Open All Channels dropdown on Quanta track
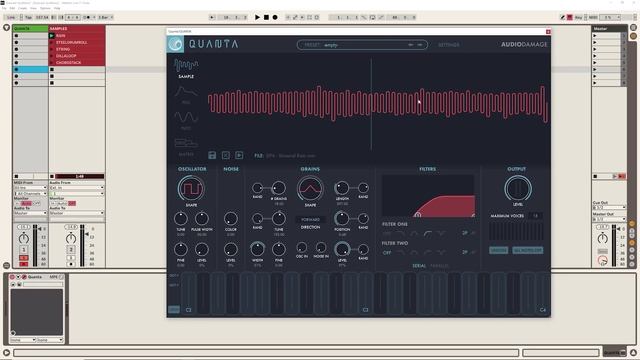 click(31, 193)
